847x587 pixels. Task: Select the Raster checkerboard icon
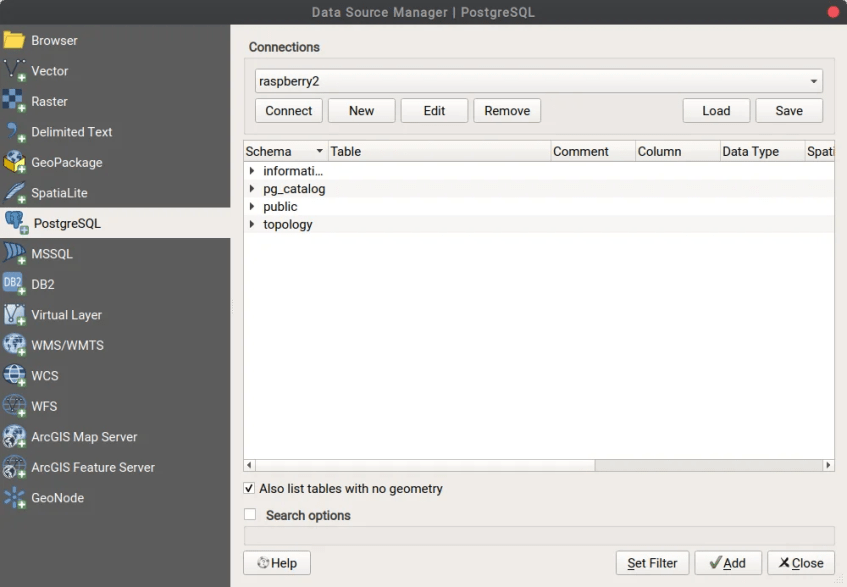(14, 101)
